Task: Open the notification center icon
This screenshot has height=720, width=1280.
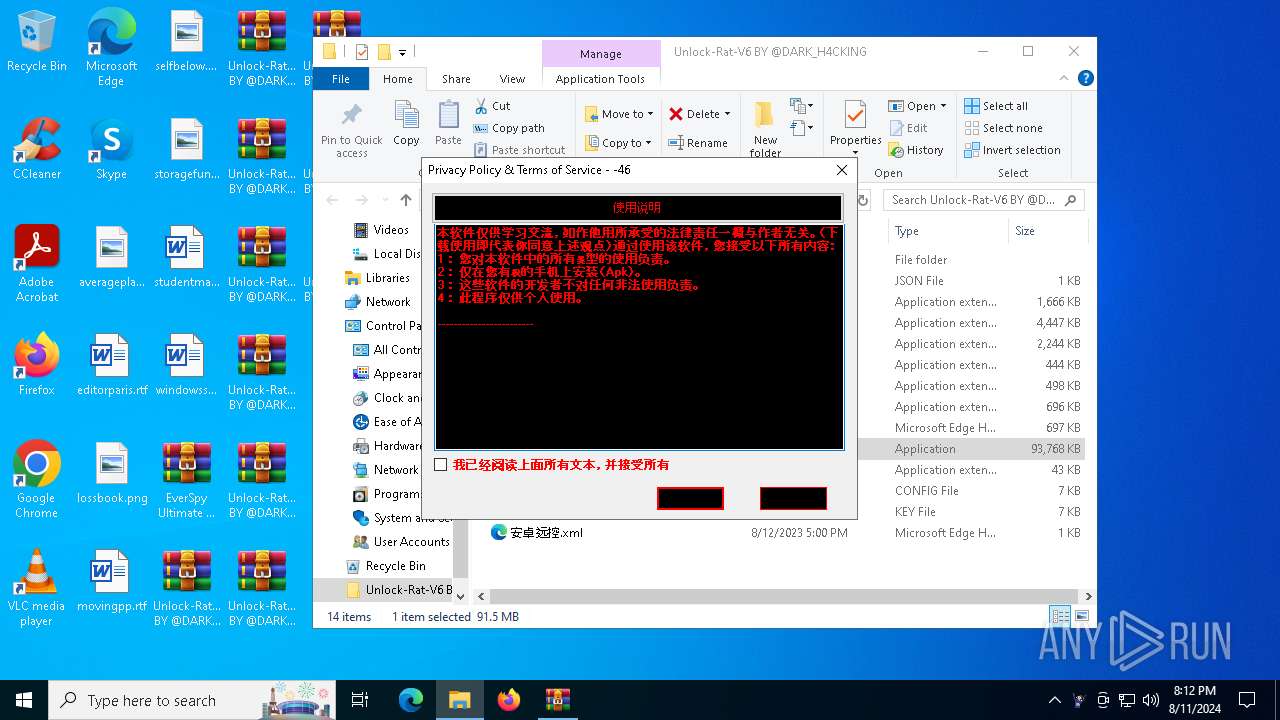Action: pyautogui.click(x=1247, y=700)
